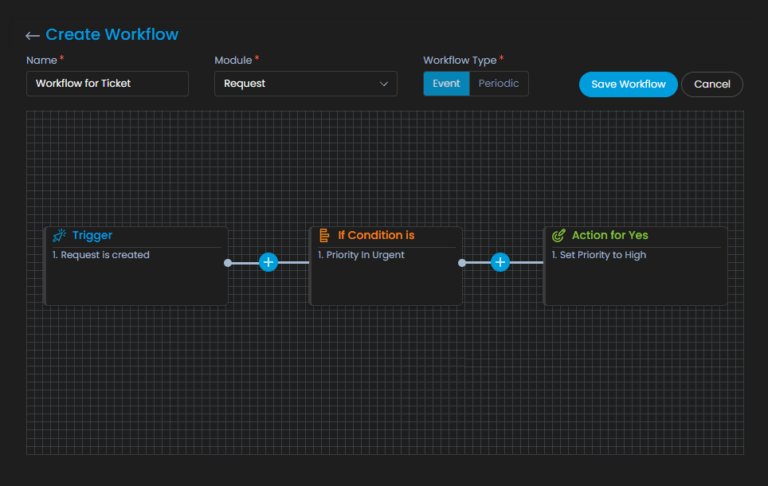
Task: Click the Module dropdown chevron arrow
Action: click(384, 84)
